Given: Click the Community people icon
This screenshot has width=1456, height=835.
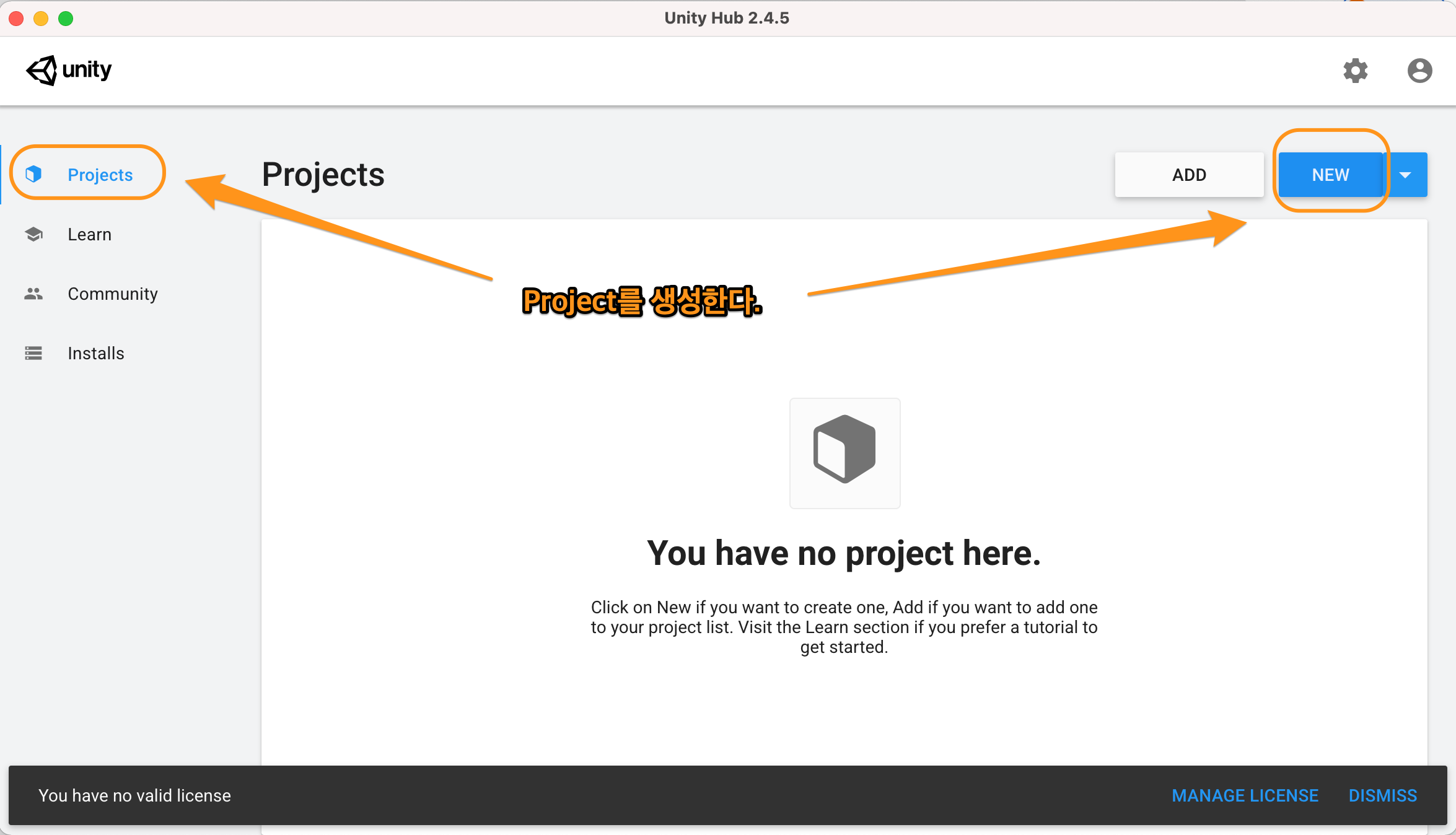Looking at the screenshot, I should 34,294.
